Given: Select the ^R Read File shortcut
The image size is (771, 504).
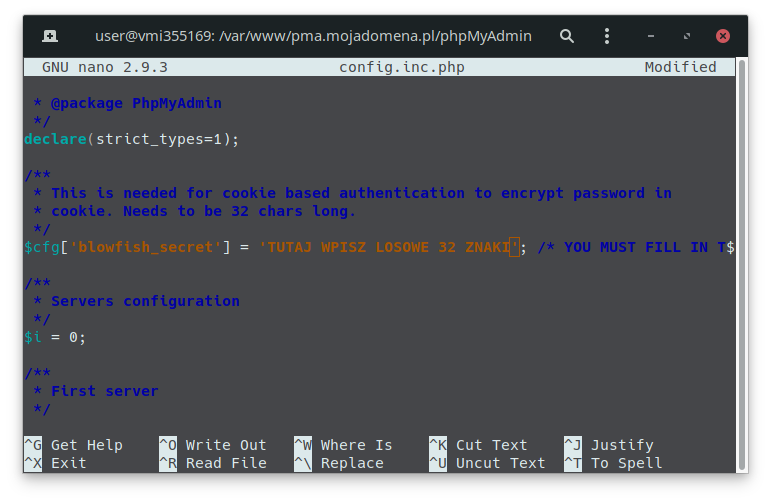Looking at the screenshot, I should (x=212, y=463).
